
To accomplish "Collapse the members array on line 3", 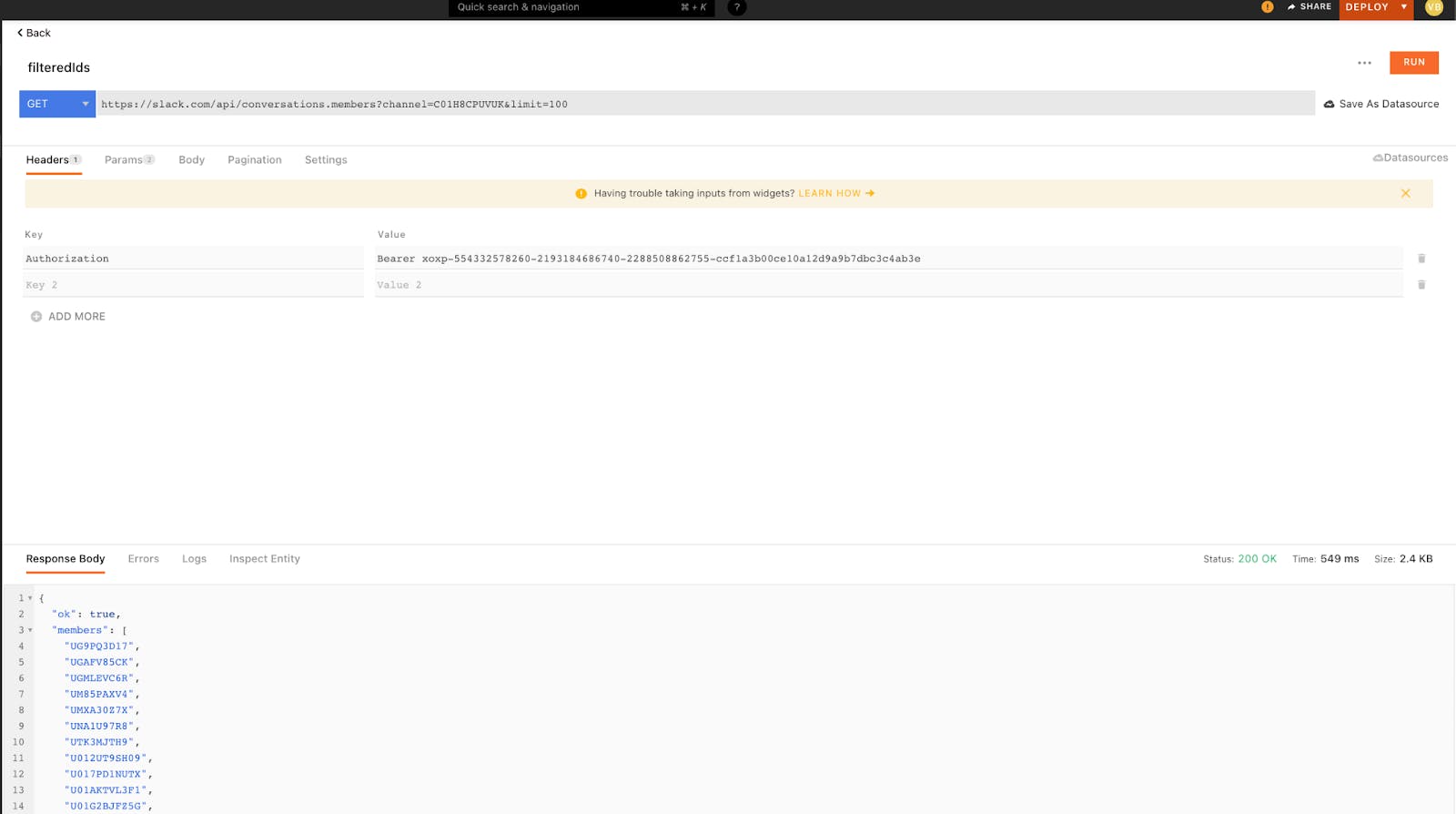I will coord(30,630).
